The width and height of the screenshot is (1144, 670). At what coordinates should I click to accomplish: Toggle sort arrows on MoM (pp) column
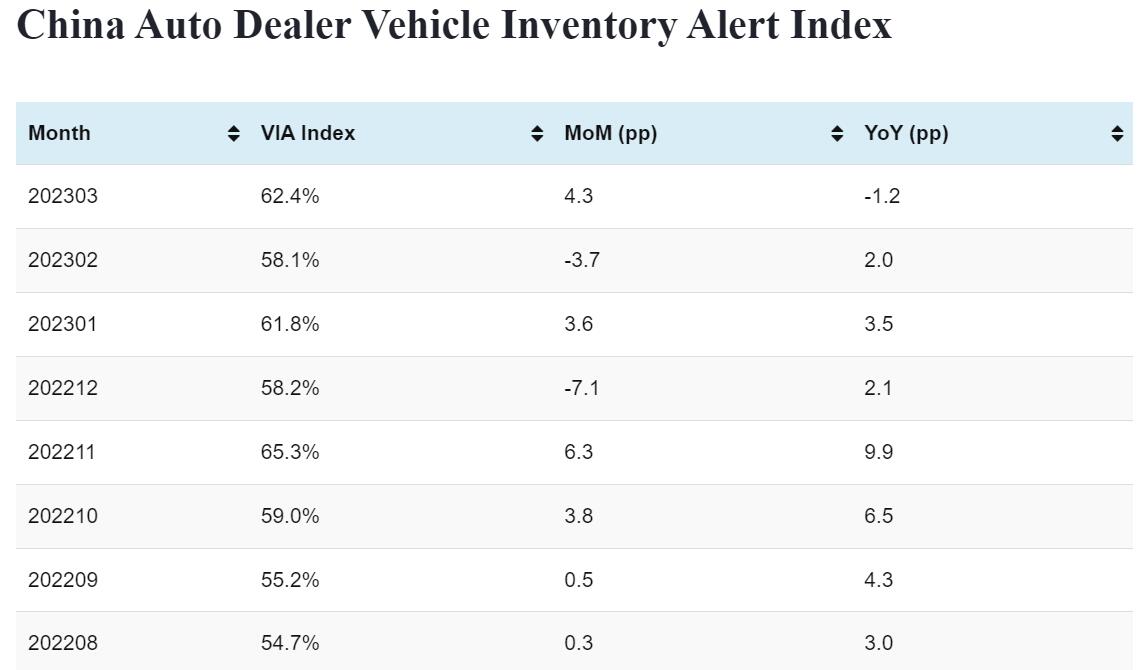(x=837, y=134)
